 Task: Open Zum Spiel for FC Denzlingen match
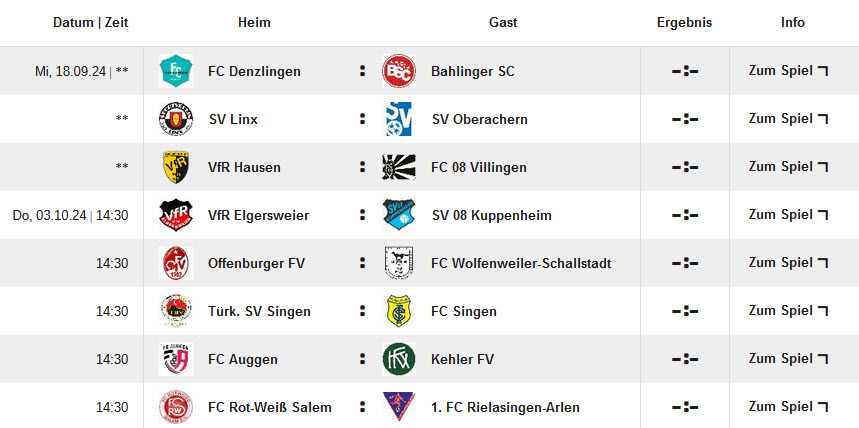coord(788,71)
